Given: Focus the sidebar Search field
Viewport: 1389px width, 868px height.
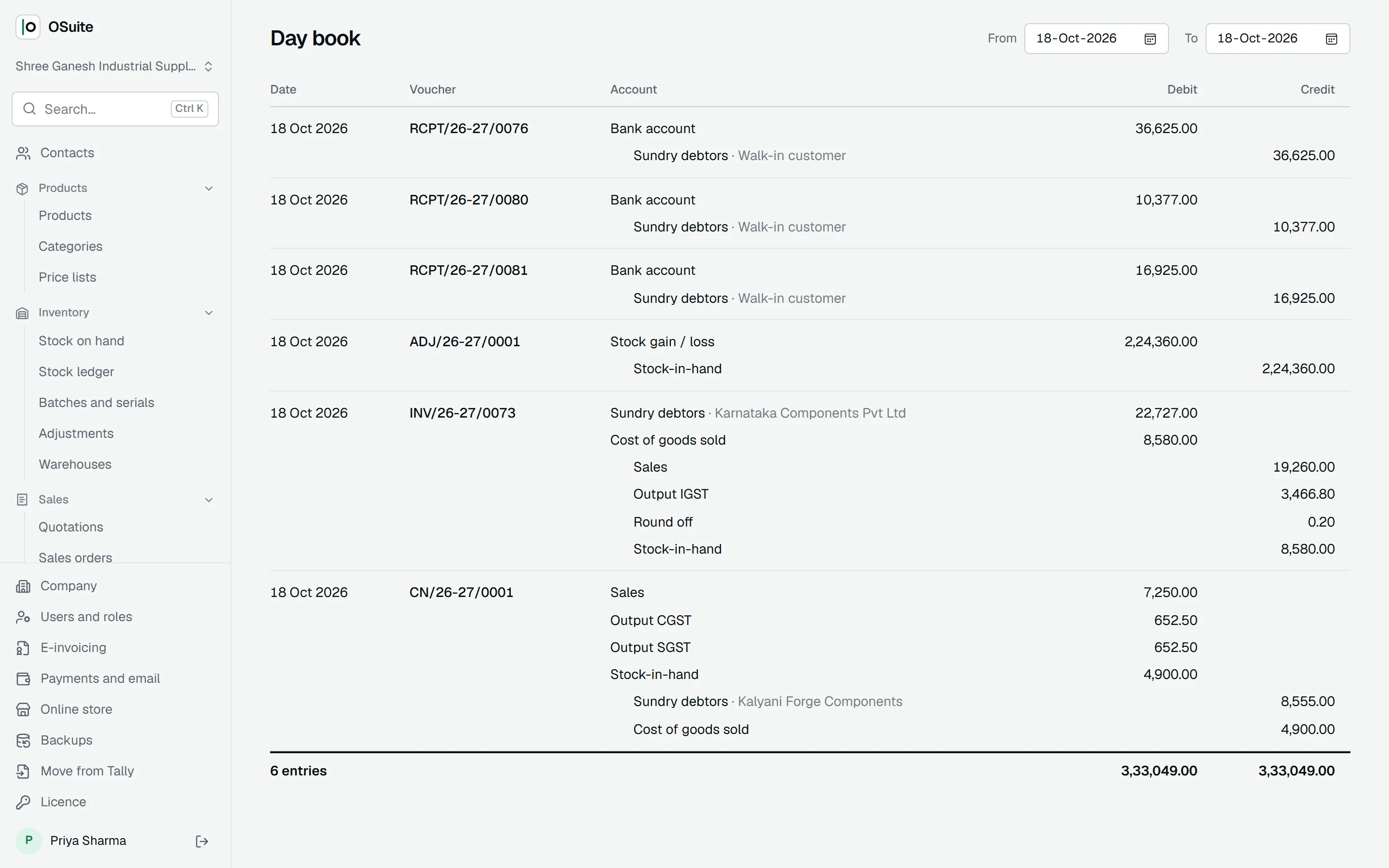Looking at the screenshot, I should (115, 109).
